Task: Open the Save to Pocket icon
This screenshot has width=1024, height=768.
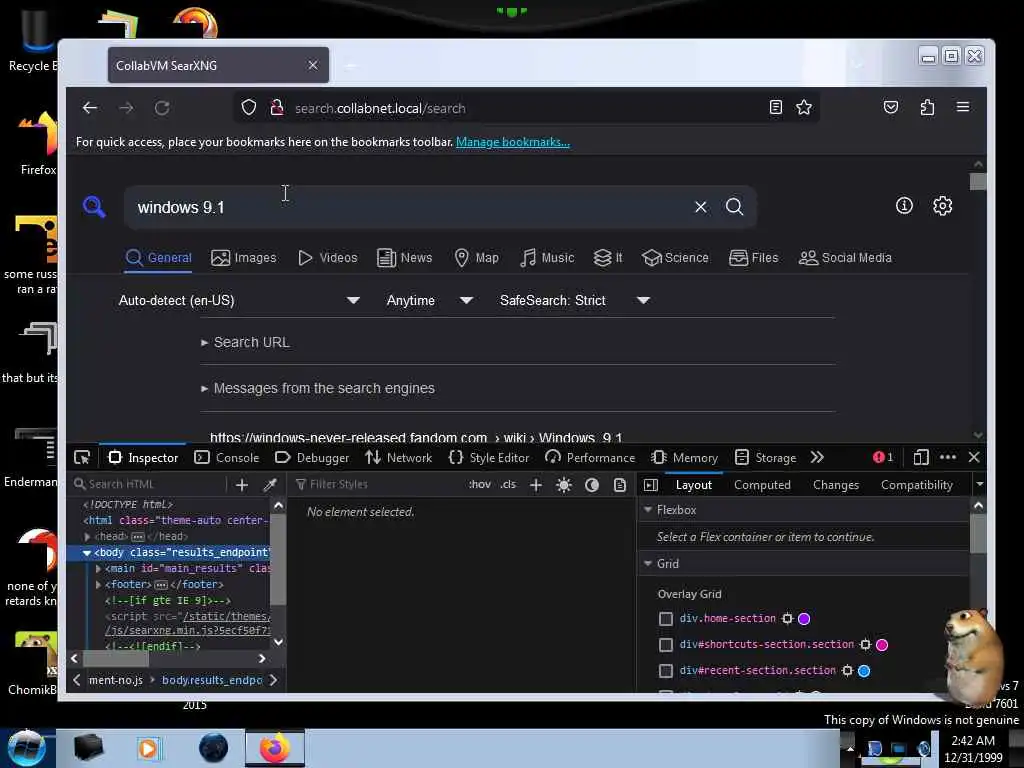Action: (x=891, y=107)
